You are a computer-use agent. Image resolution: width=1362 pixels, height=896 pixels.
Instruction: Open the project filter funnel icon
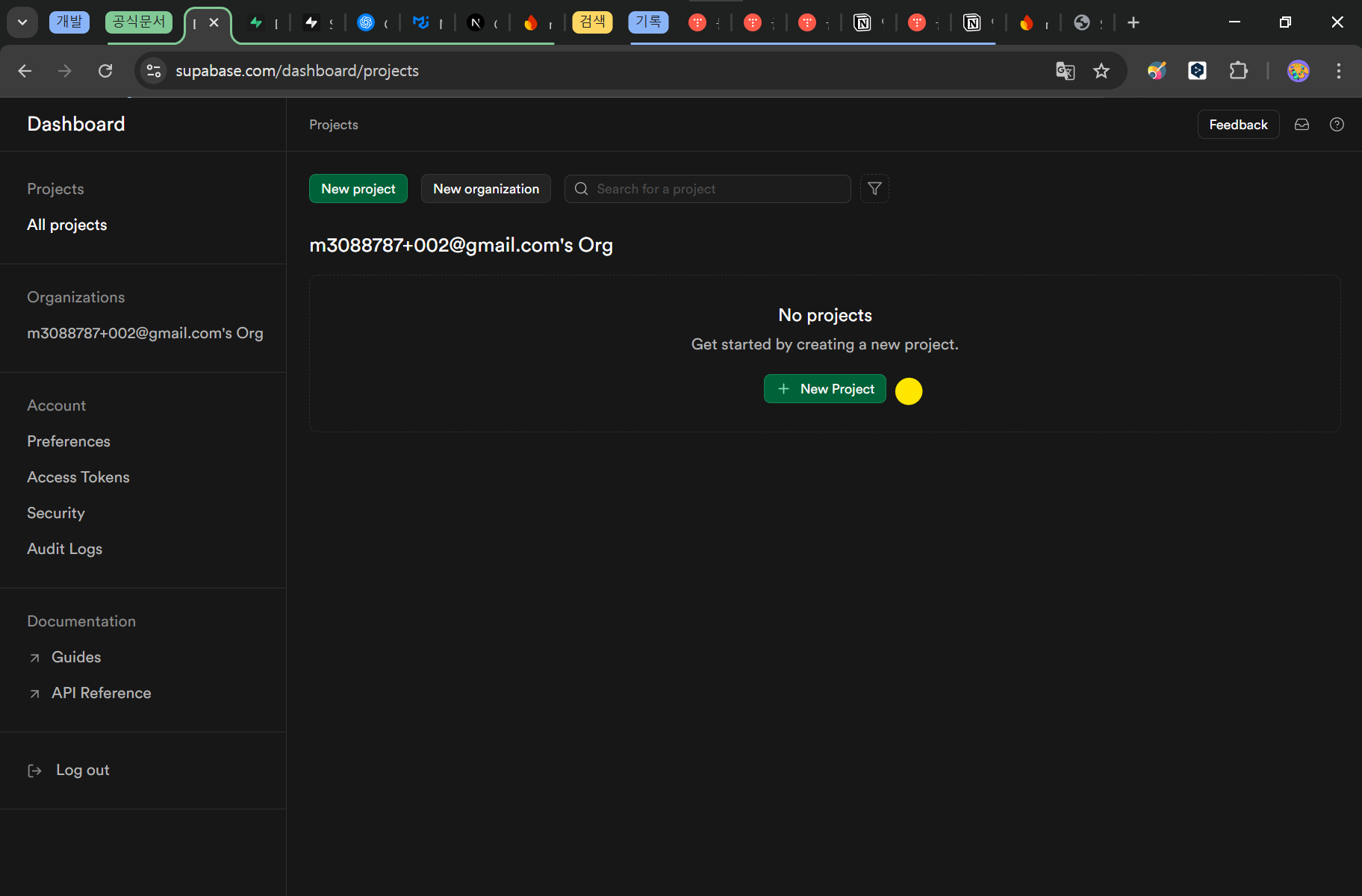click(874, 189)
